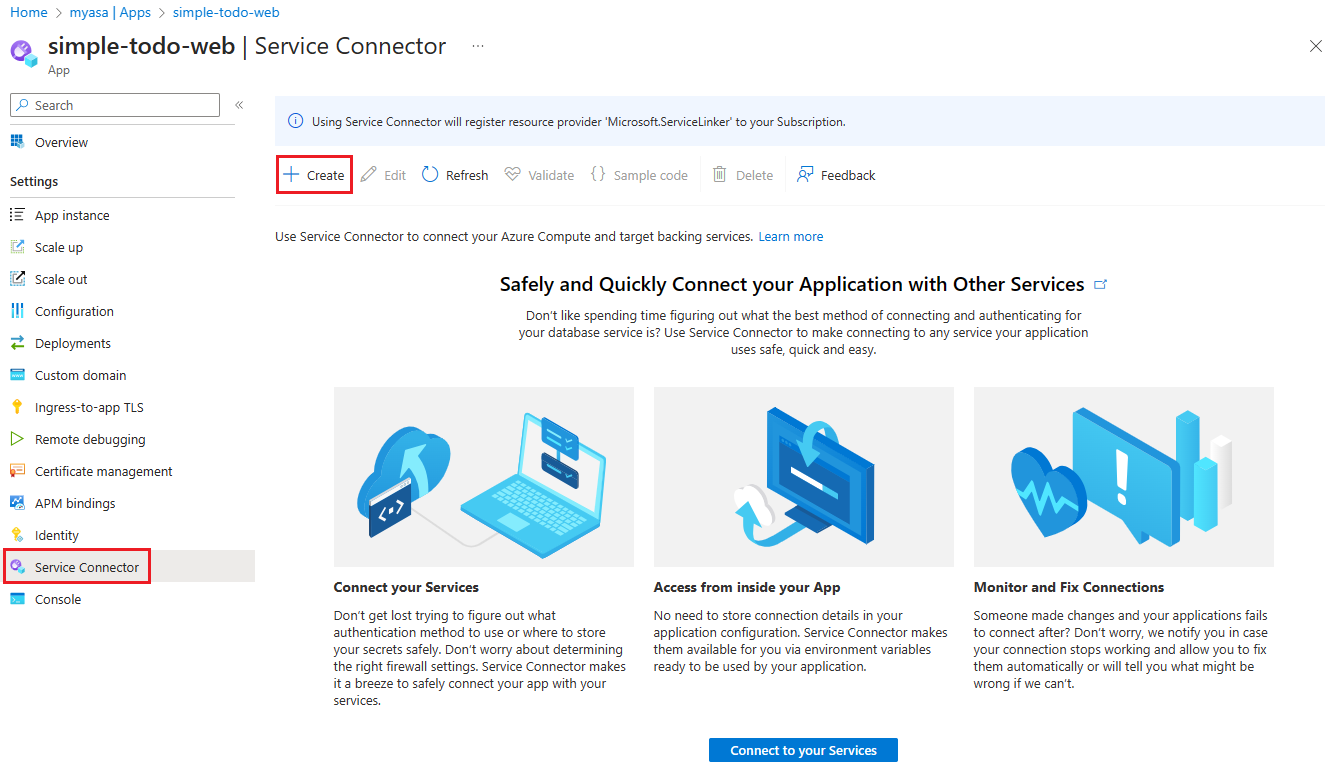Open Sample code from the toolbar
The image size is (1325, 772).
pos(639,175)
